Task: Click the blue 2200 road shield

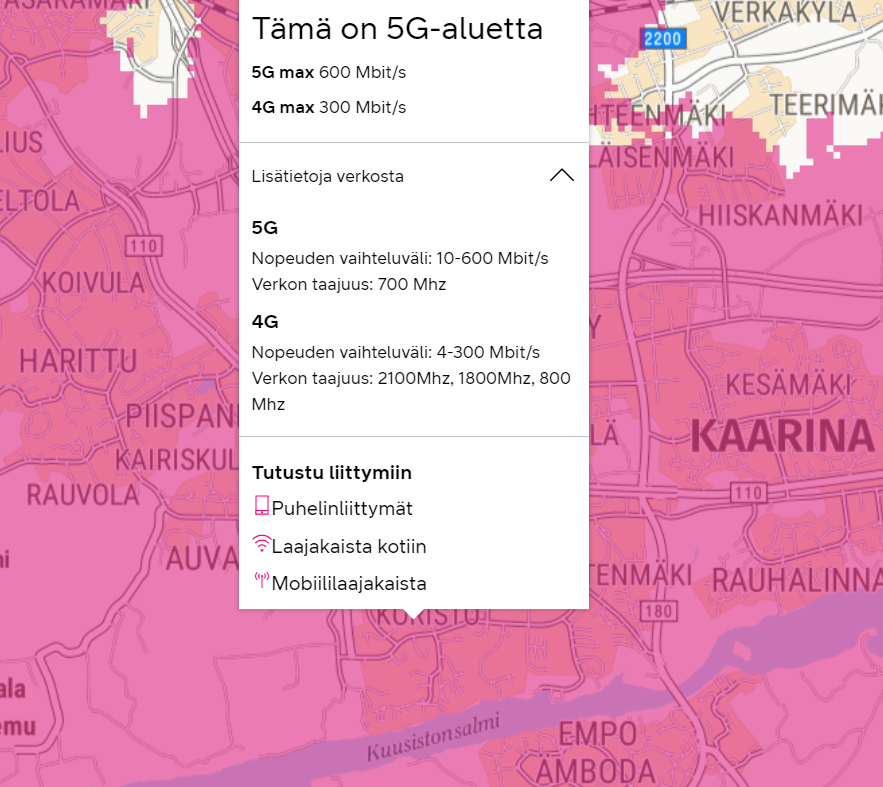Action: [662, 39]
